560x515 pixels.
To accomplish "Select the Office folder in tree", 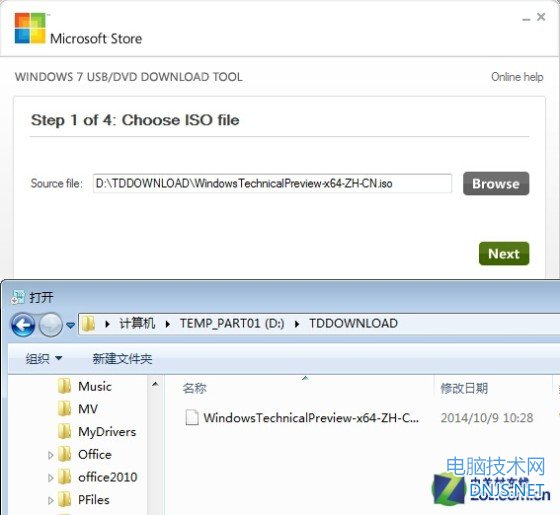I will [95, 454].
